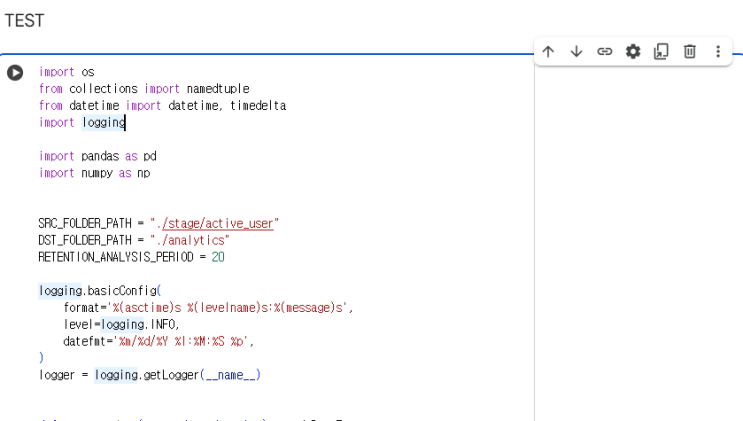Click the datefmt format string
Screen dimensions: 743x421
(x=181, y=341)
